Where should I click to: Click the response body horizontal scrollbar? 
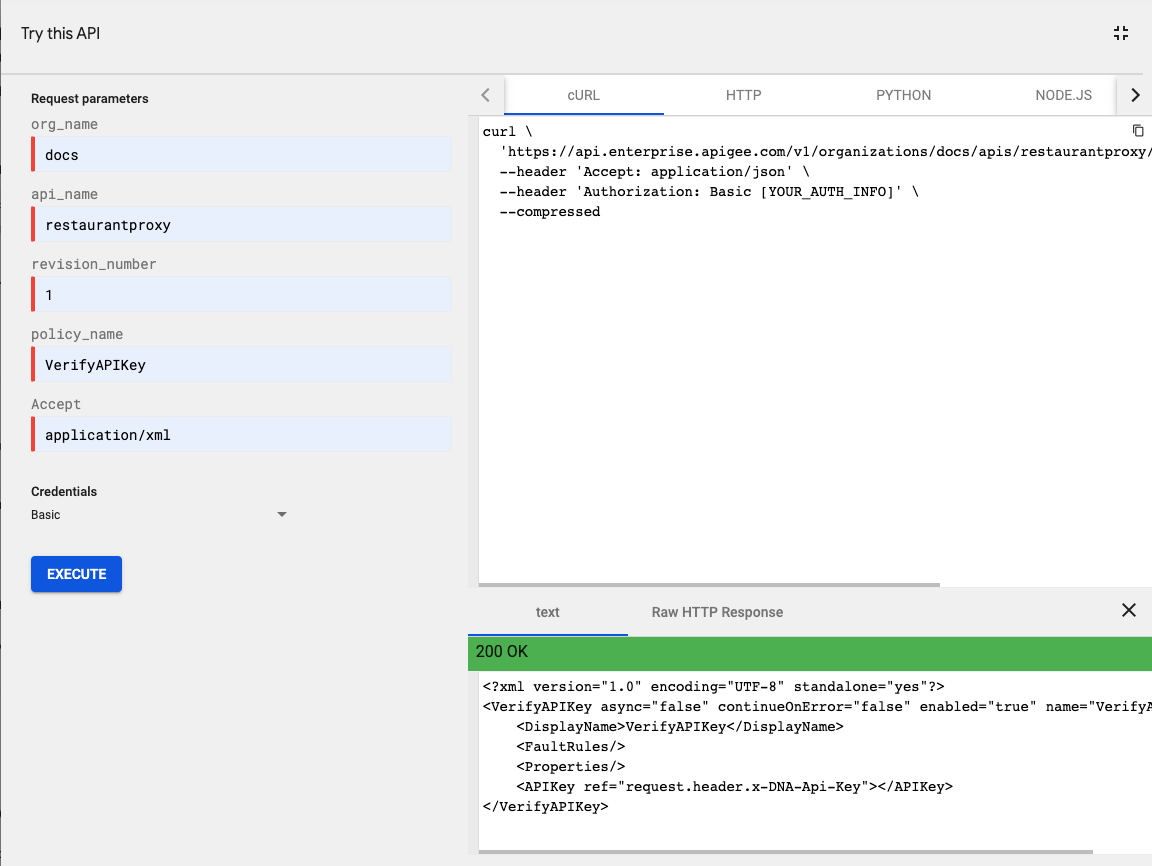tap(785, 852)
